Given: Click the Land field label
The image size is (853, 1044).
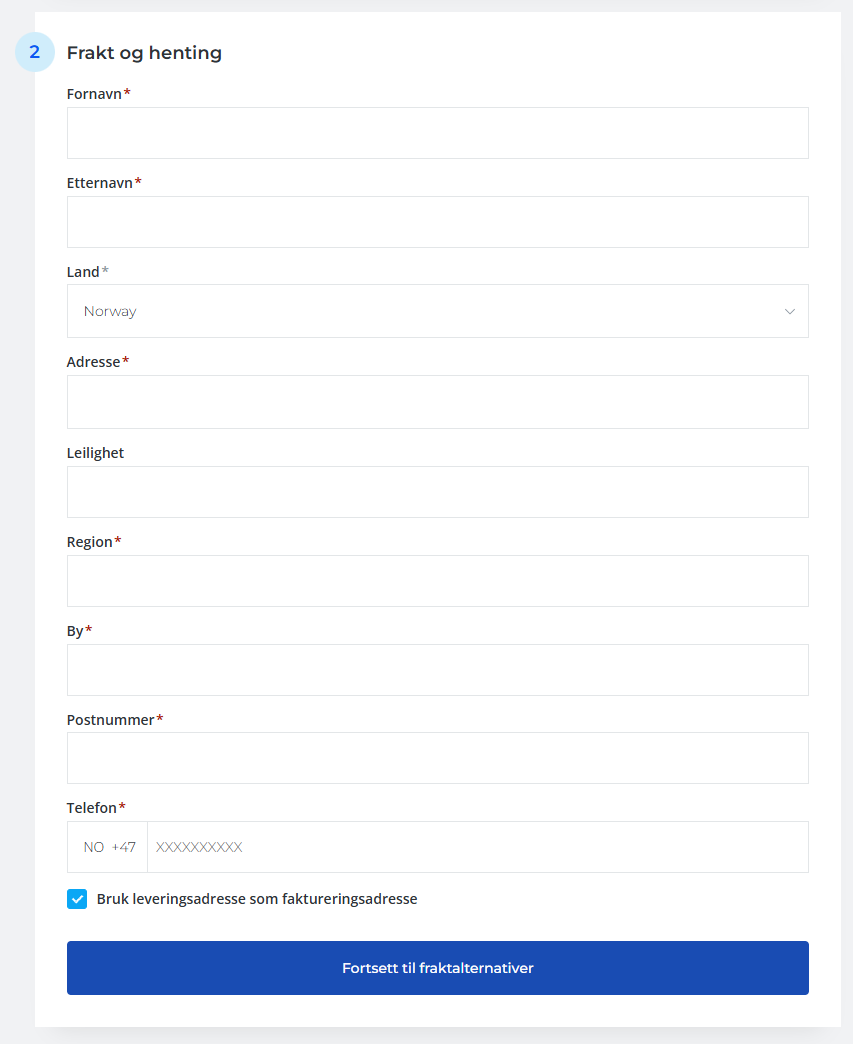Looking at the screenshot, I should 83,272.
